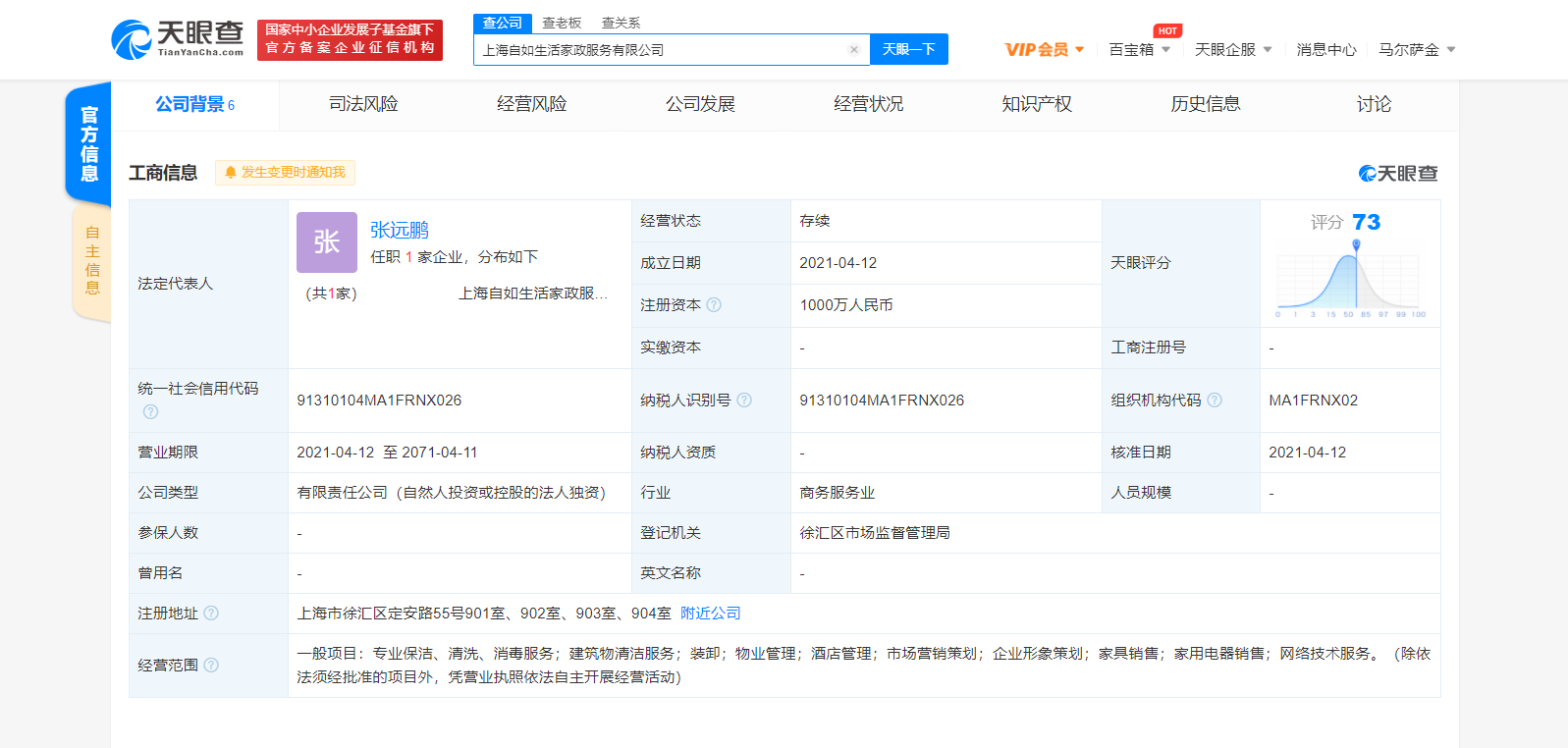Click the 上海市徐汇区定安路55号 address text
The height and width of the screenshot is (748, 1568).
click(484, 614)
